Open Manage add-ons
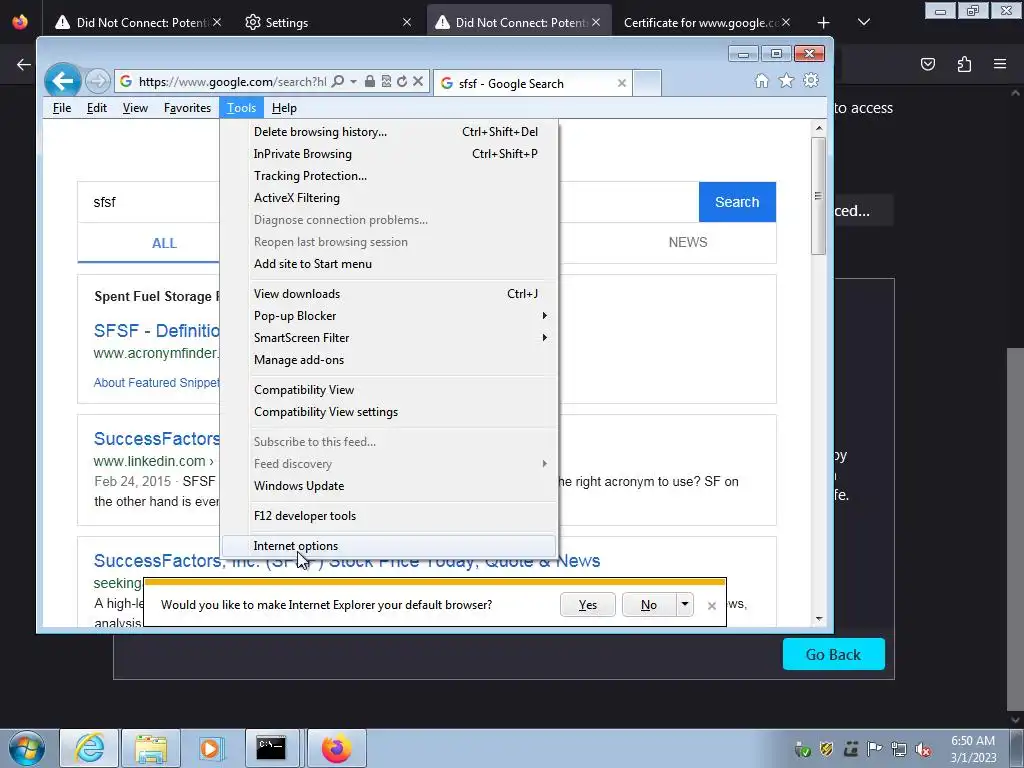1024x768 pixels. pos(389,360)
